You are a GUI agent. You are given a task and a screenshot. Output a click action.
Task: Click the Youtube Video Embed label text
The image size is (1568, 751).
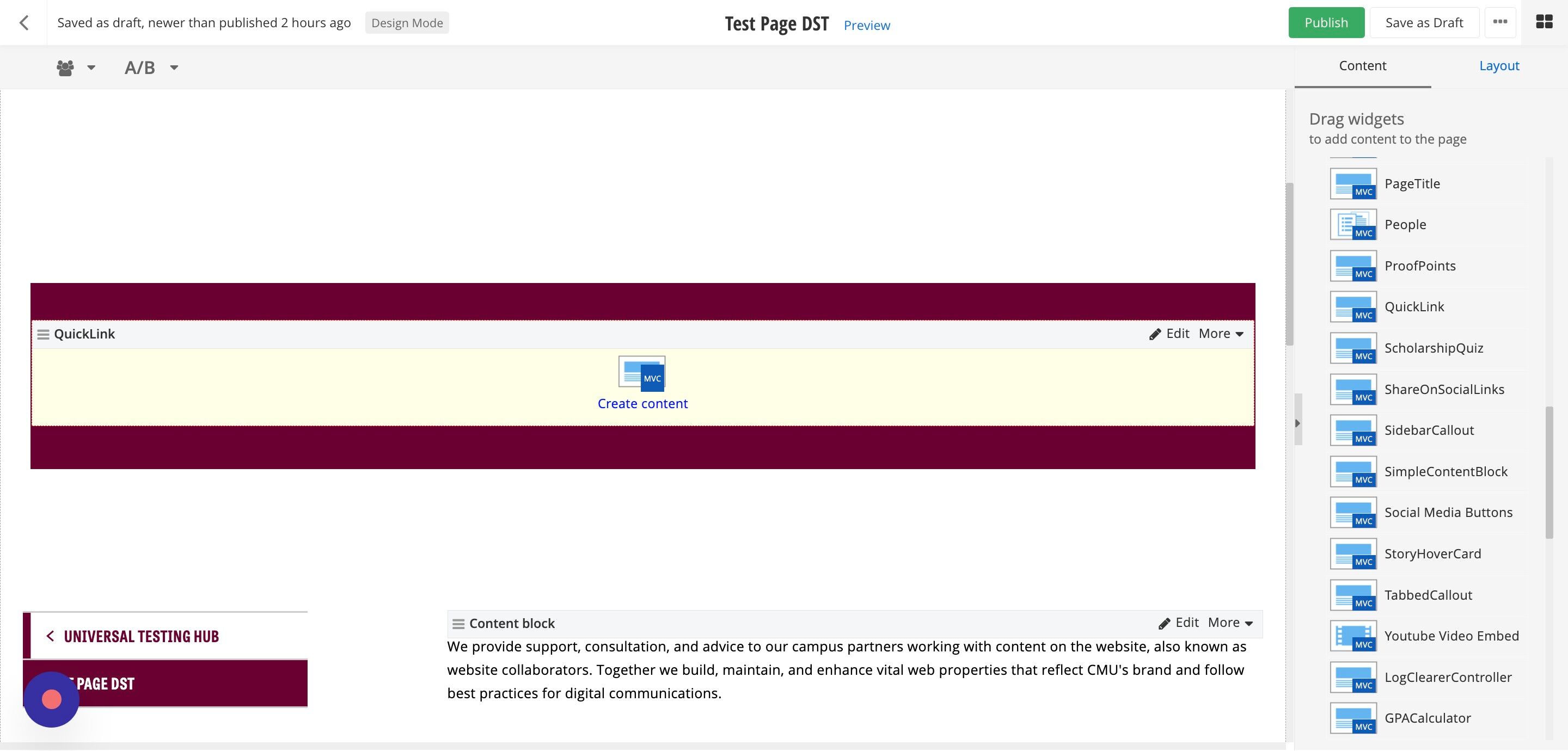pos(1451,636)
